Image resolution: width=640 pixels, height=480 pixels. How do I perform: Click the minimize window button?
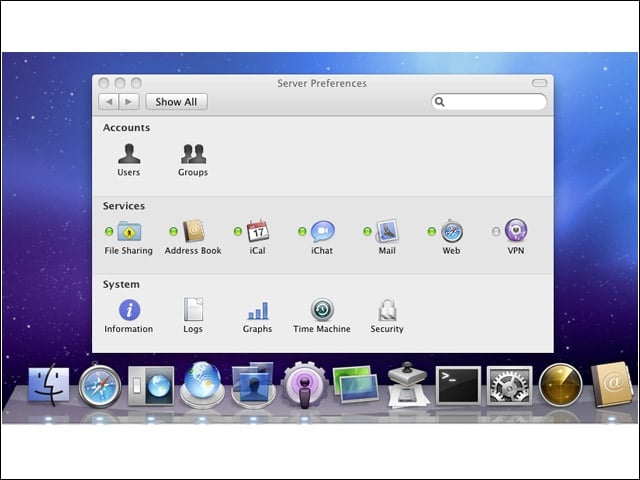pos(120,83)
